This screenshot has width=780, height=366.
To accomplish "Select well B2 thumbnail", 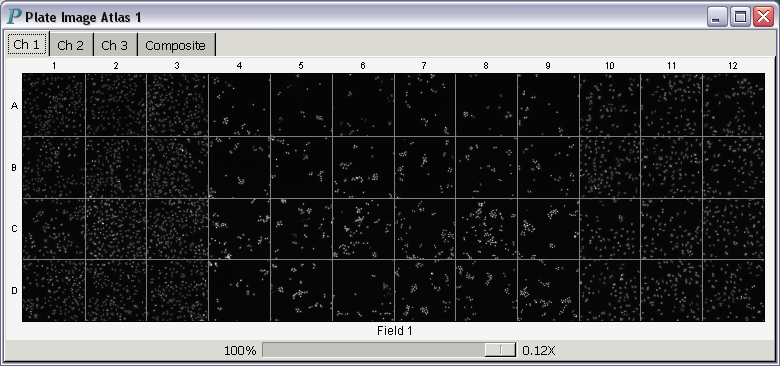I will point(116,167).
